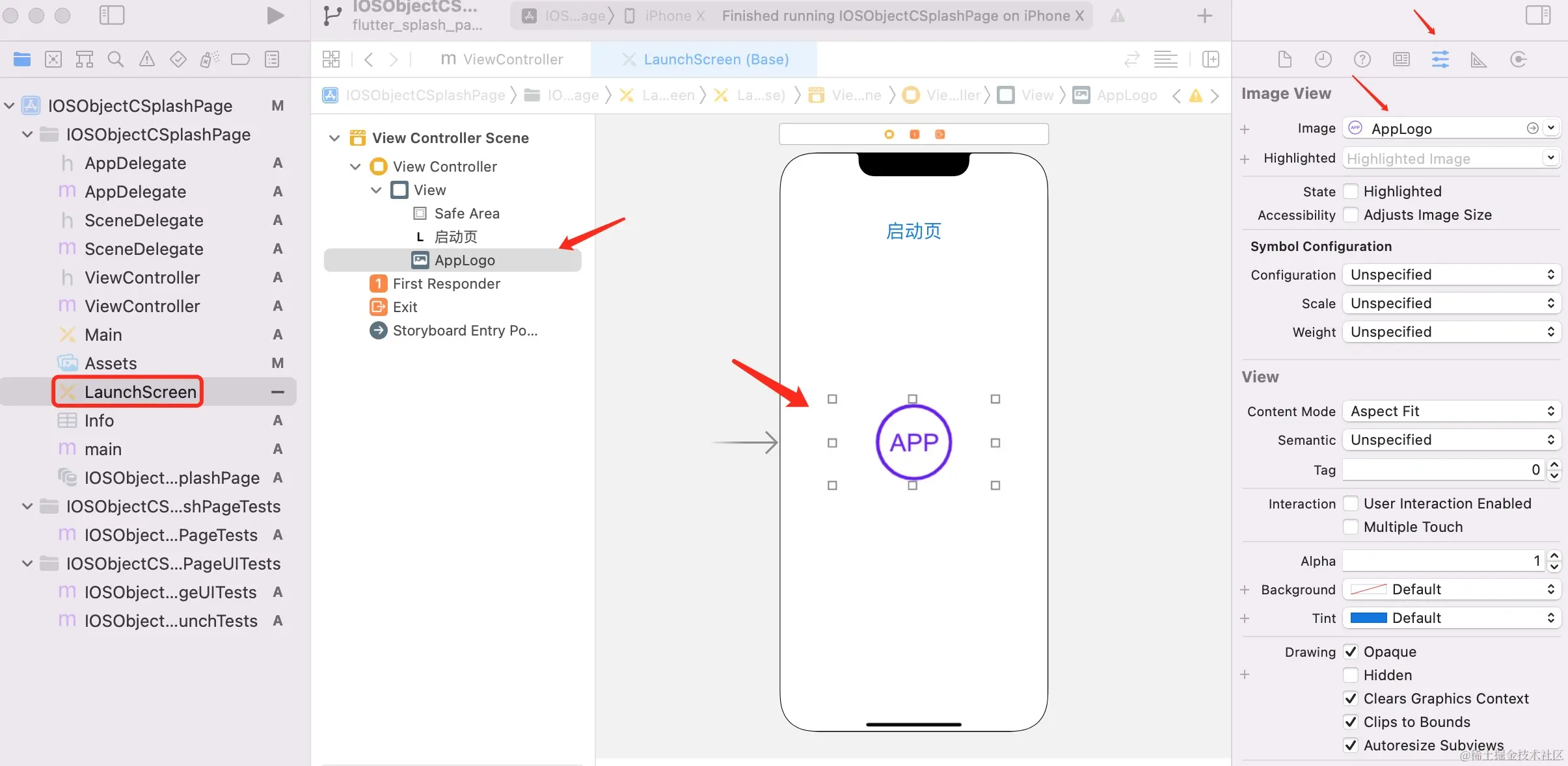Open the Find navigator magnifier icon

point(115,60)
